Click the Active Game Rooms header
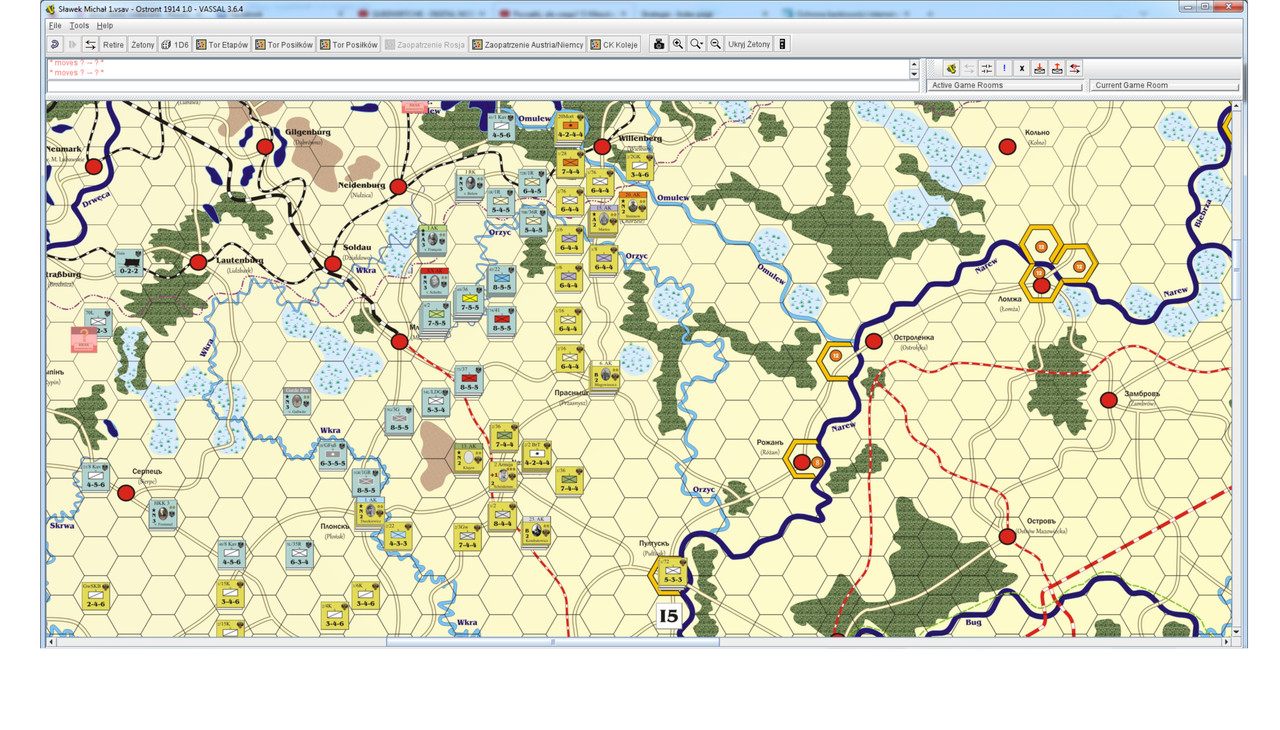The image size is (1280, 730). point(1005,85)
